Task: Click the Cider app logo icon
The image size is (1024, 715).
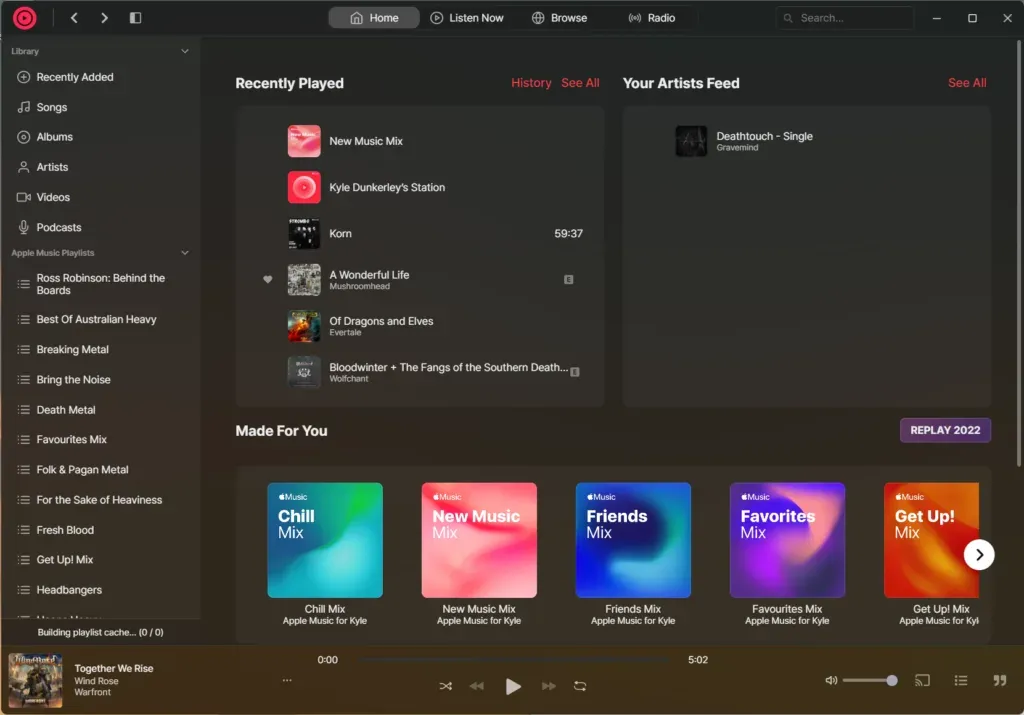Action: [x=25, y=18]
